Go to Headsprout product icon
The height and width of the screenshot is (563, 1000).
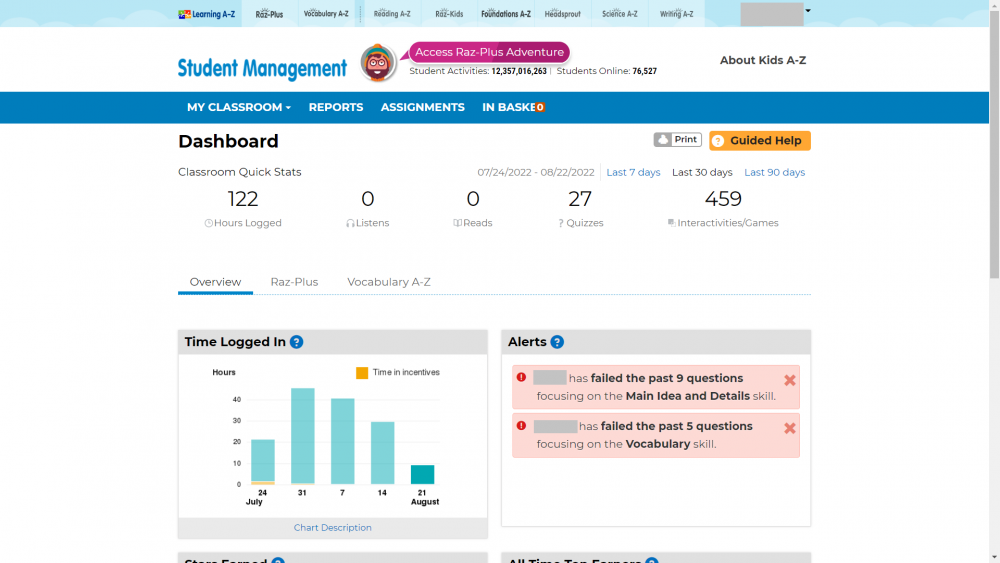[x=562, y=14]
